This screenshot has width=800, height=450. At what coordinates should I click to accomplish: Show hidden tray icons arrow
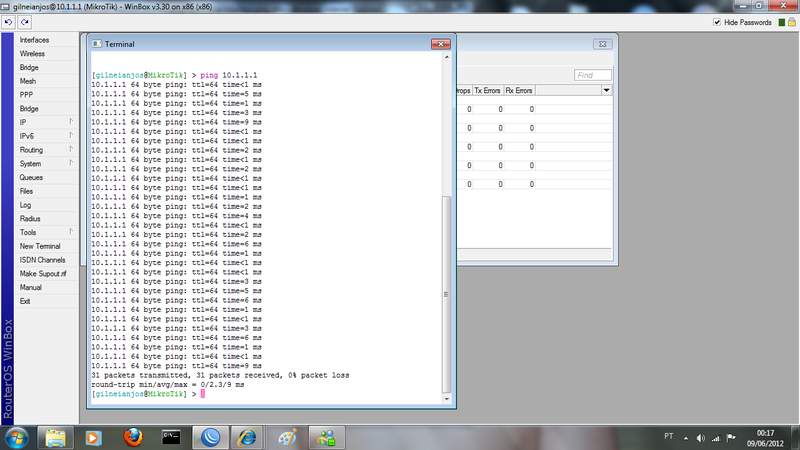click(x=686, y=438)
